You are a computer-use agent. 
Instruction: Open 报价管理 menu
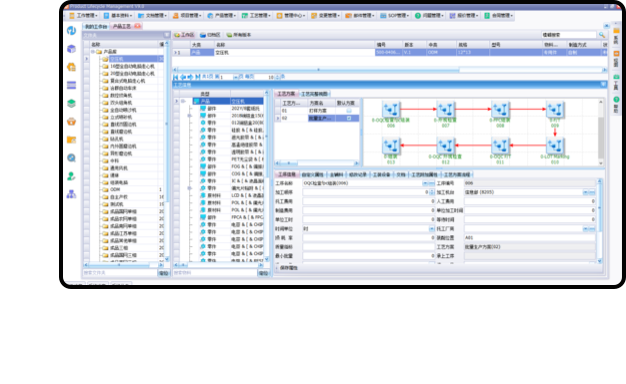pos(464,16)
